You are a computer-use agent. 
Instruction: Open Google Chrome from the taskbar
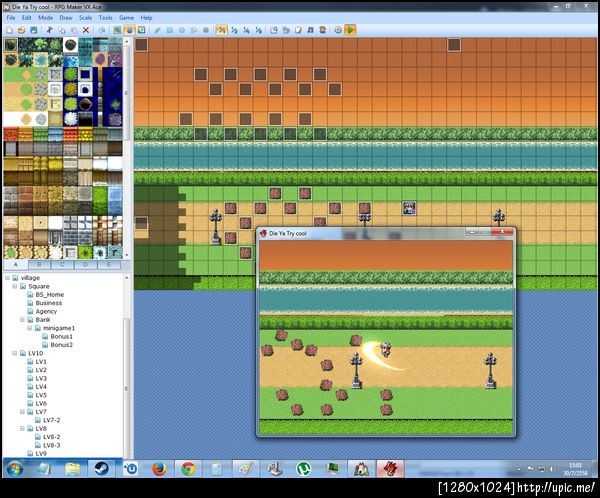click(188, 469)
